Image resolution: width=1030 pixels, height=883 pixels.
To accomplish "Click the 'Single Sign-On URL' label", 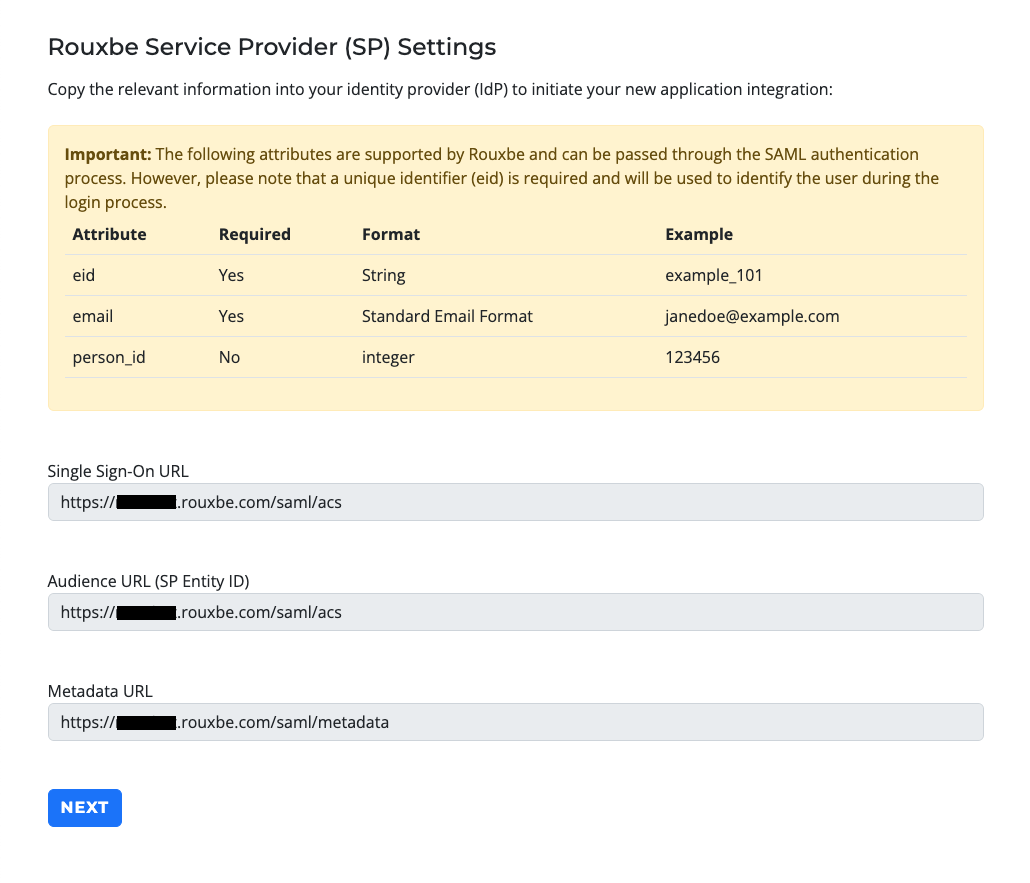I will pos(118,472).
